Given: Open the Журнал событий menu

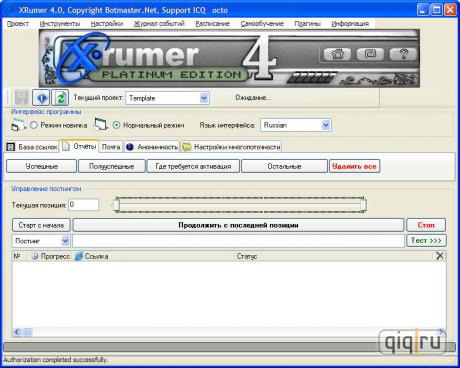Looking at the screenshot, I should 159,24.
